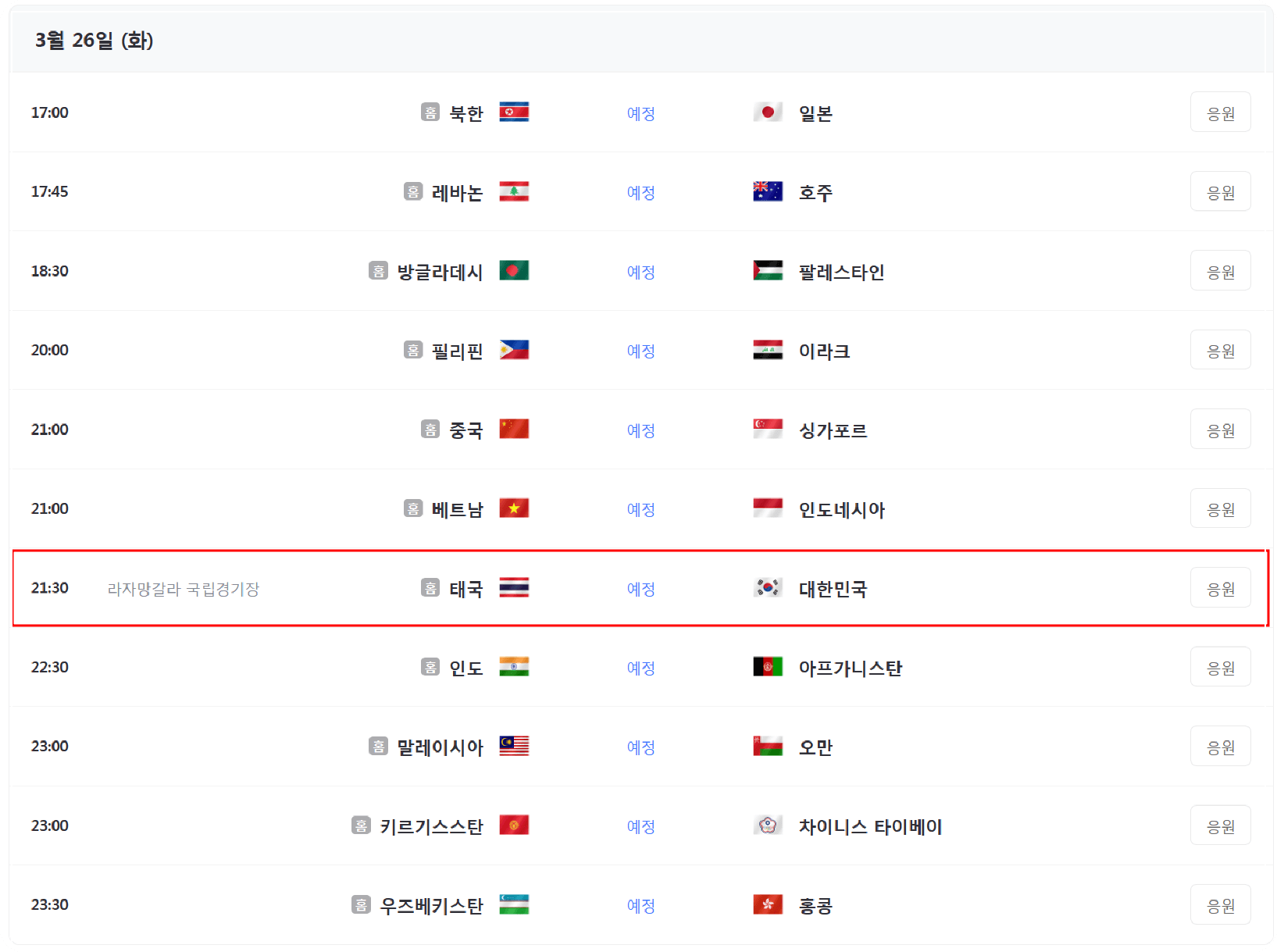The image size is (1277, 952).
Task: Select the 레바논 vs 호주 match row
Action: pos(638,191)
